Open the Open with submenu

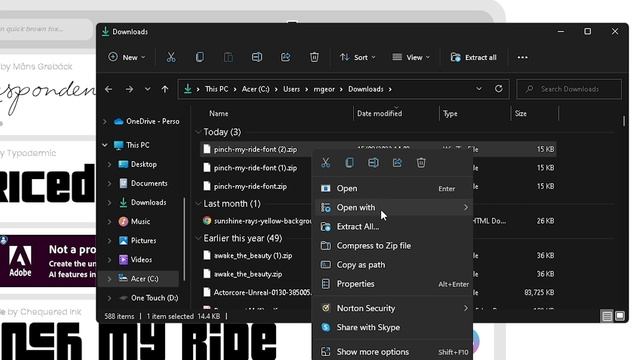394,207
